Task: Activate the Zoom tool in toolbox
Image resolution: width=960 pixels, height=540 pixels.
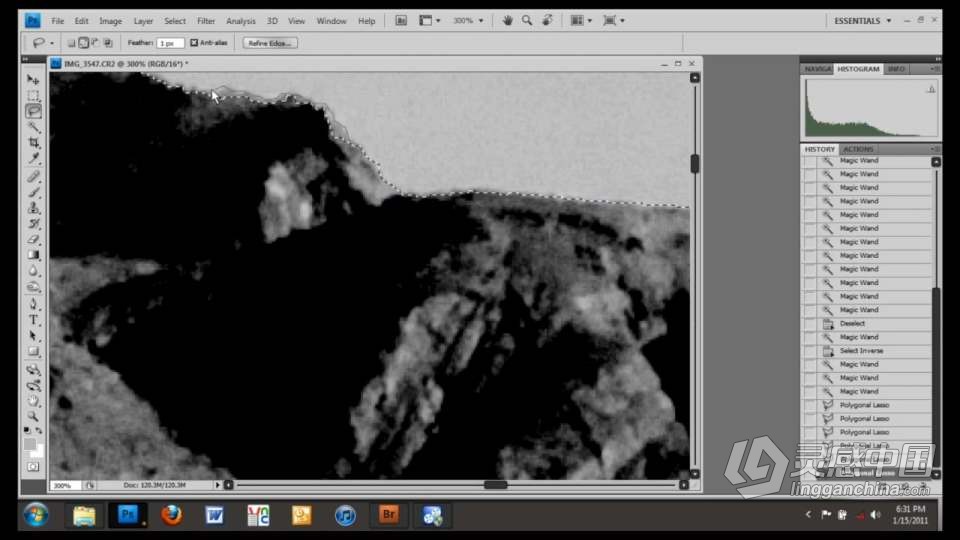Action: tap(33, 416)
